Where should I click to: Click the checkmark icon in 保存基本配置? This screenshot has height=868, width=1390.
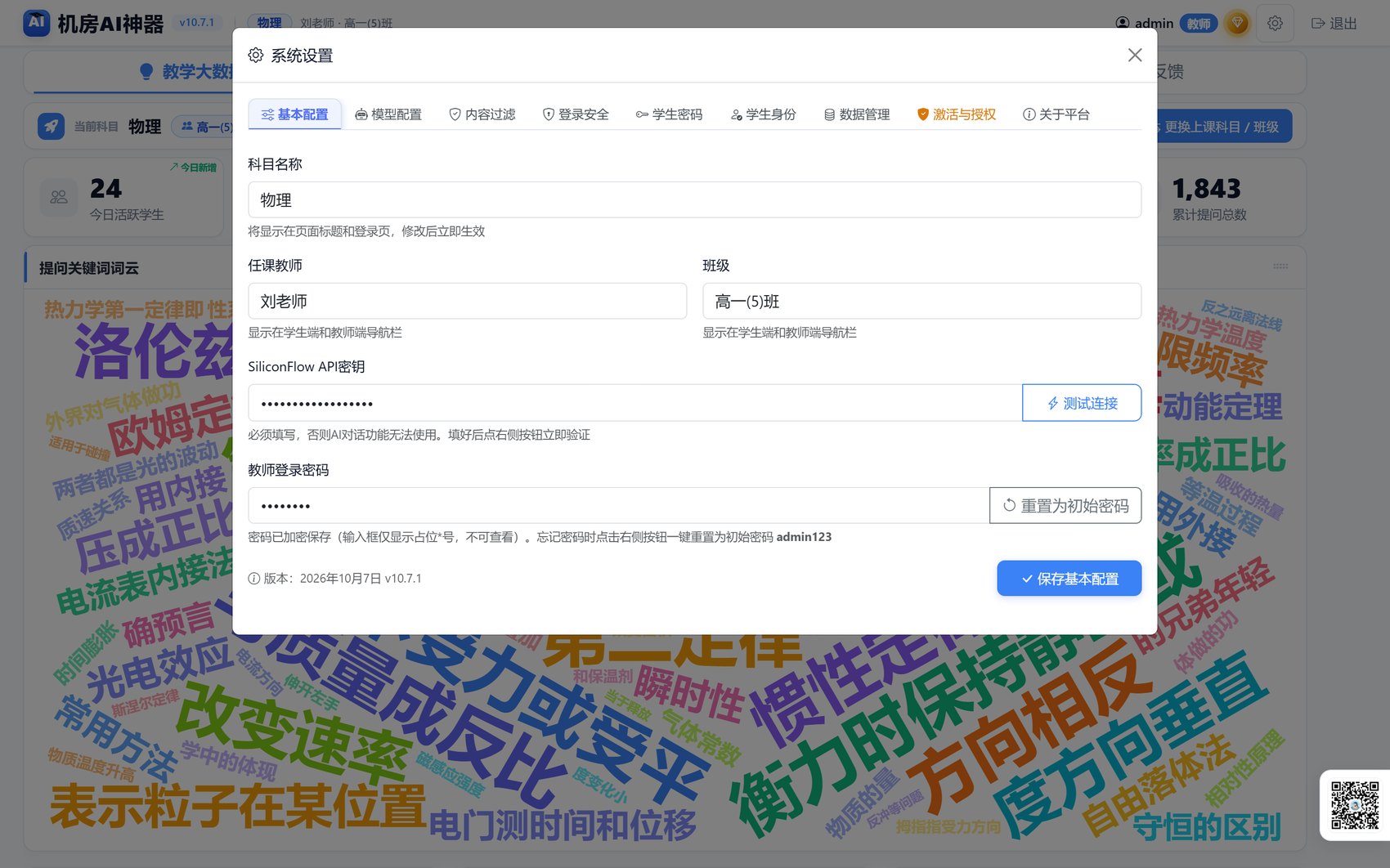pos(1027,579)
